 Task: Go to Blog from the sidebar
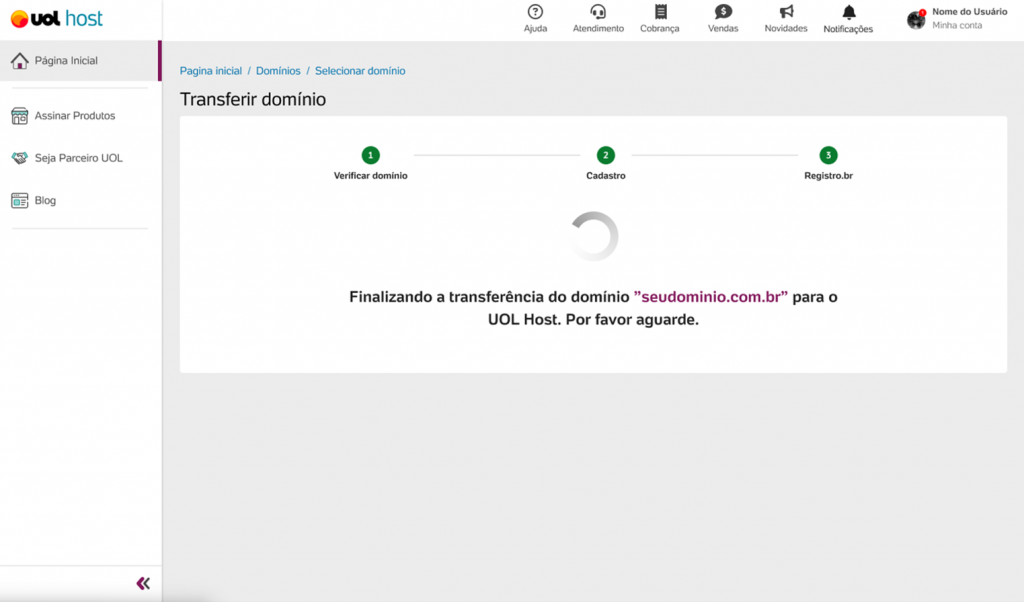[x=45, y=200]
